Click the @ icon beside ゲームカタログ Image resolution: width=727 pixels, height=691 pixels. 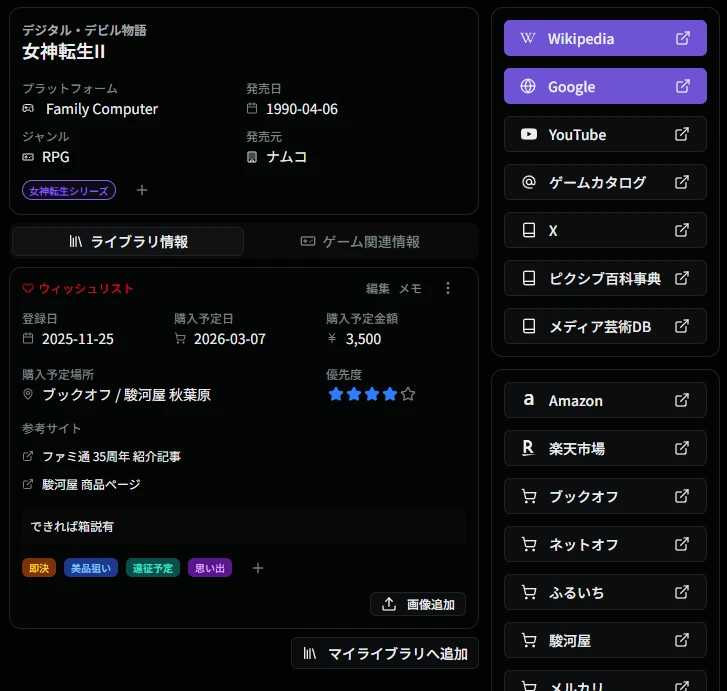[529, 182]
